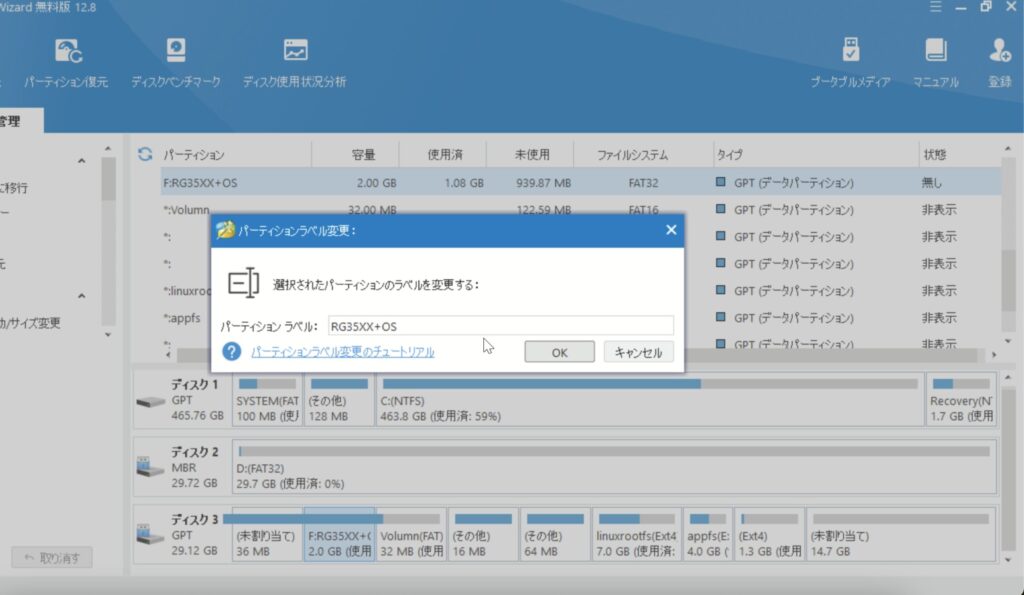The image size is (1024, 595).
Task: Click the blue question mark help icon
Action: click(231, 351)
